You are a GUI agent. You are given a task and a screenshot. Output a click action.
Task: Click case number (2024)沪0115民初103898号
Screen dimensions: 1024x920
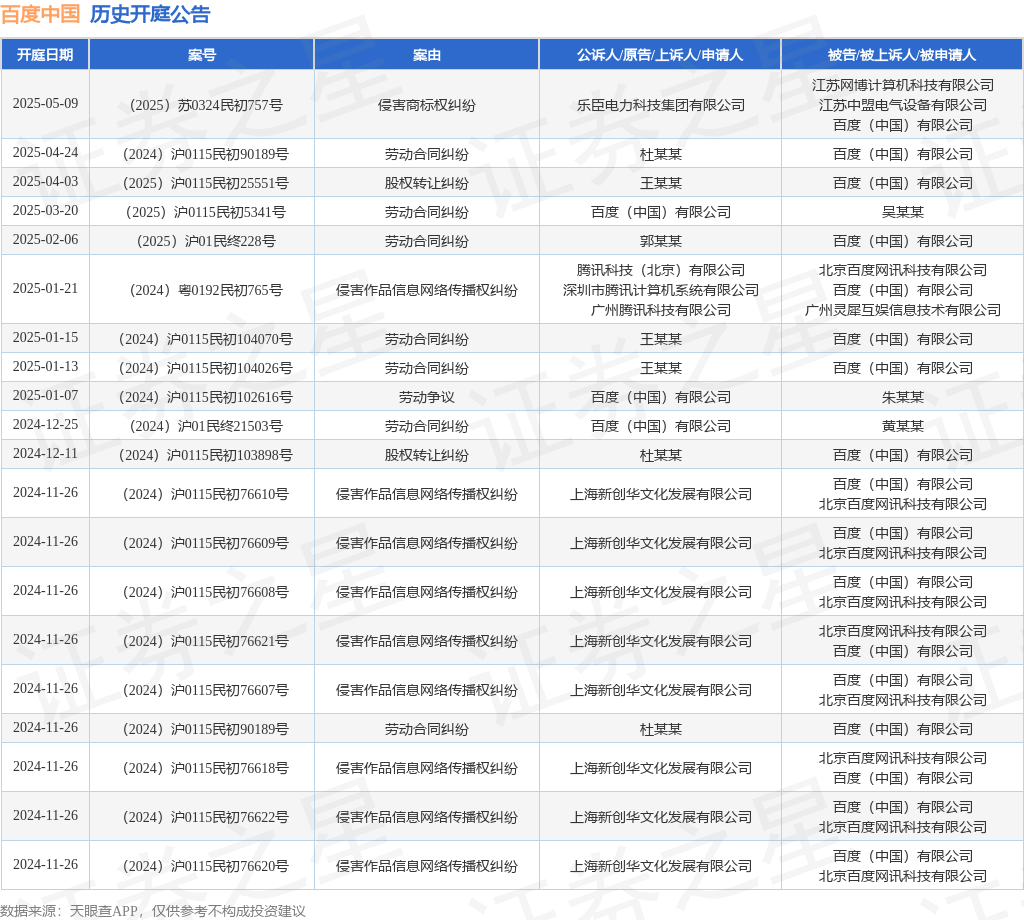pos(206,455)
